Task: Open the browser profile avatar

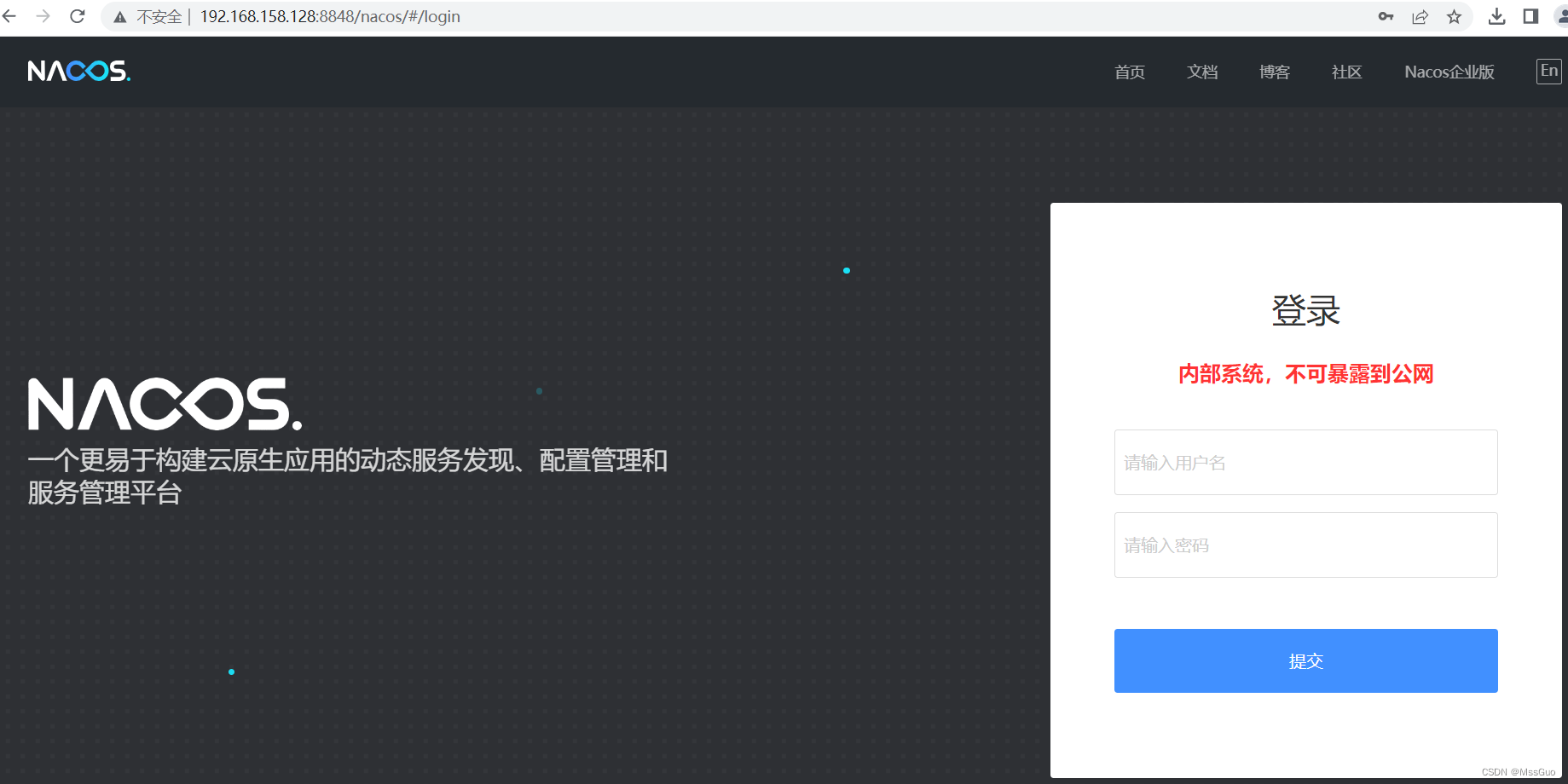Action: click(1561, 16)
